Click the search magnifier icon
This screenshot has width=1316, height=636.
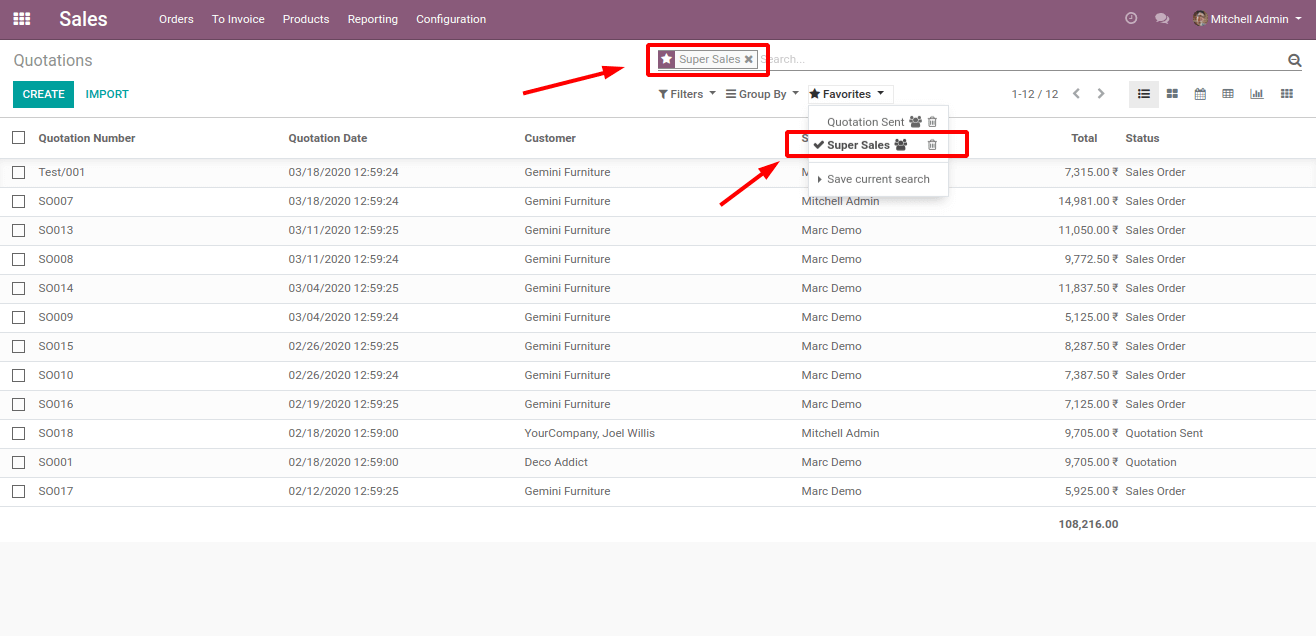(x=1295, y=60)
